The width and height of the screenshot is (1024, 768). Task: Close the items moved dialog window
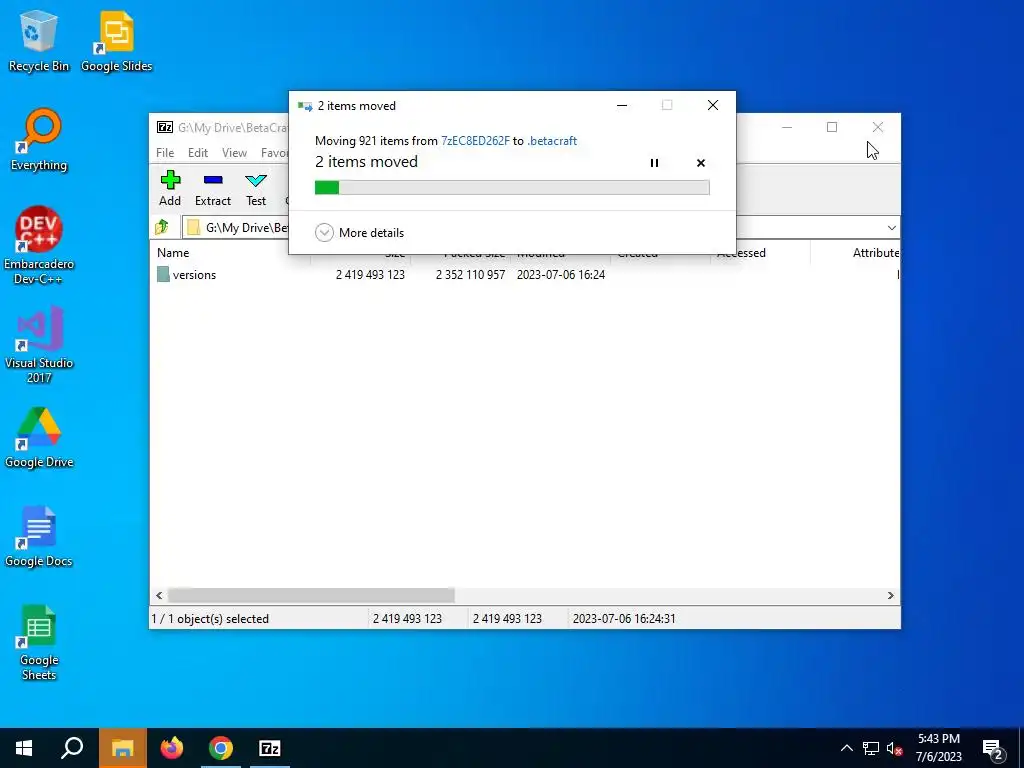click(712, 105)
